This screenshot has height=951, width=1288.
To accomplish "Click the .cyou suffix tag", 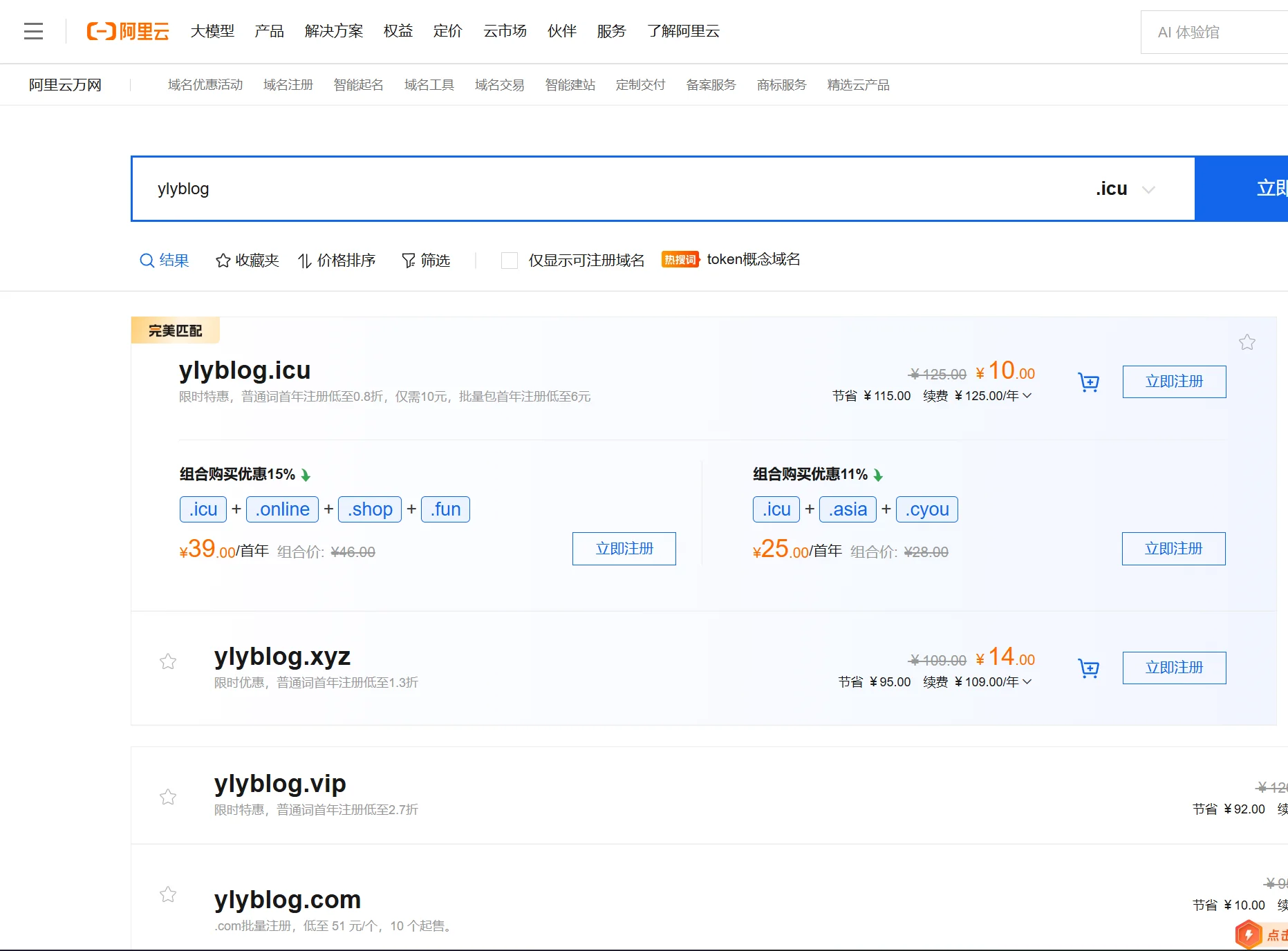I will point(927,509).
